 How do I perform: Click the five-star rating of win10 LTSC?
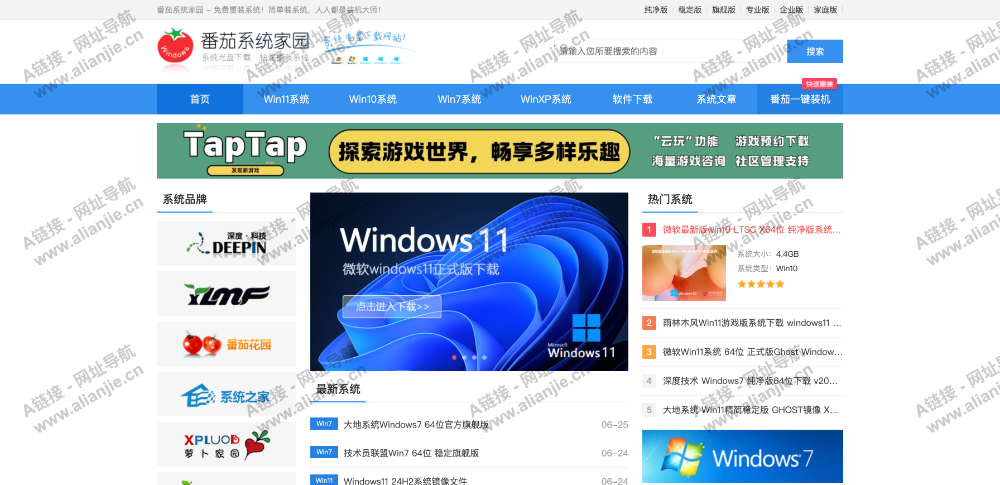tap(761, 284)
